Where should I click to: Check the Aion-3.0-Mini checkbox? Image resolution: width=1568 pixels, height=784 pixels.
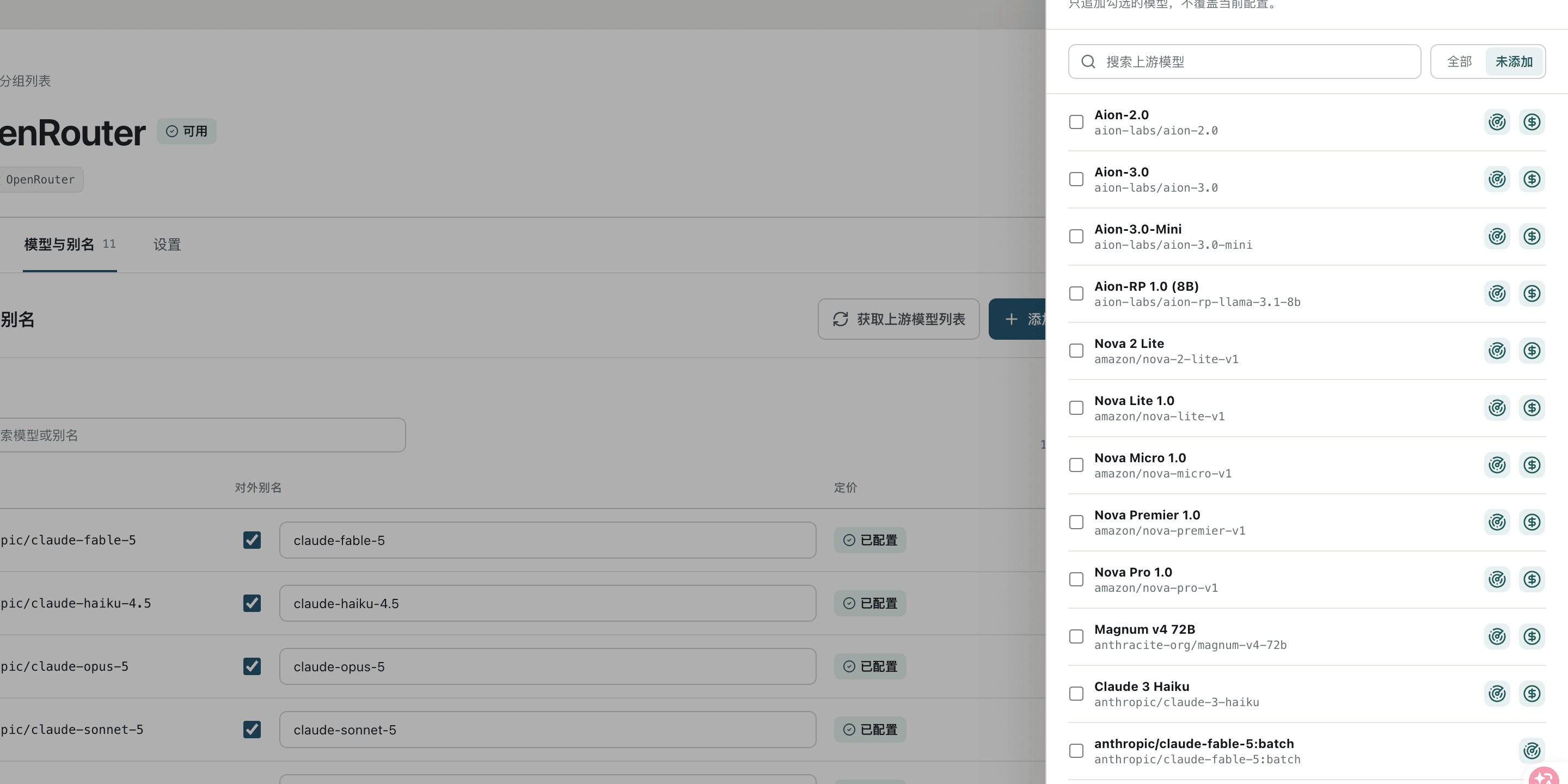1076,236
